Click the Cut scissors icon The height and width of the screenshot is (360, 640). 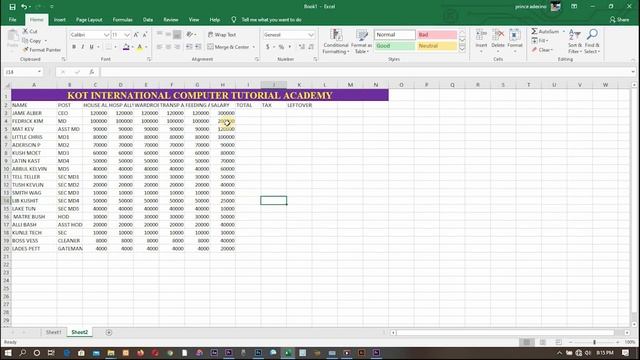[26, 31]
